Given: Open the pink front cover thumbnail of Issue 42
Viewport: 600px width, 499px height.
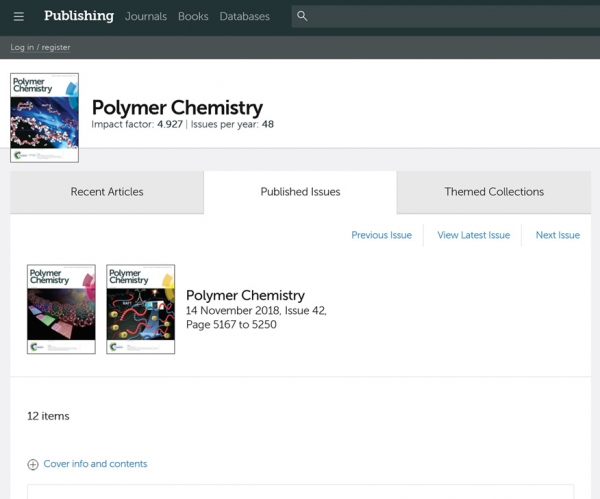Looking at the screenshot, I should (61, 309).
